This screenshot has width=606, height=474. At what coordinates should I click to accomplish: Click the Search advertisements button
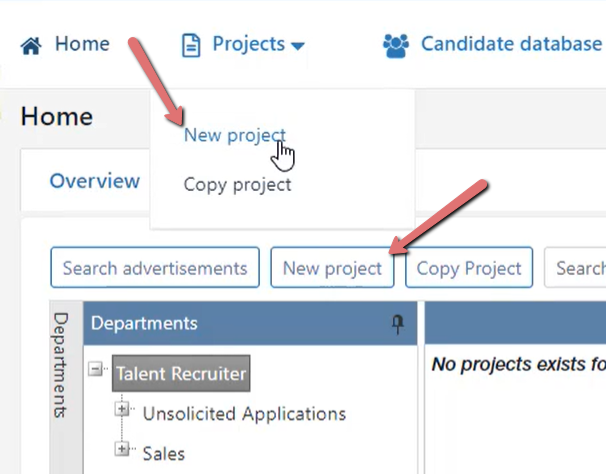(x=155, y=268)
